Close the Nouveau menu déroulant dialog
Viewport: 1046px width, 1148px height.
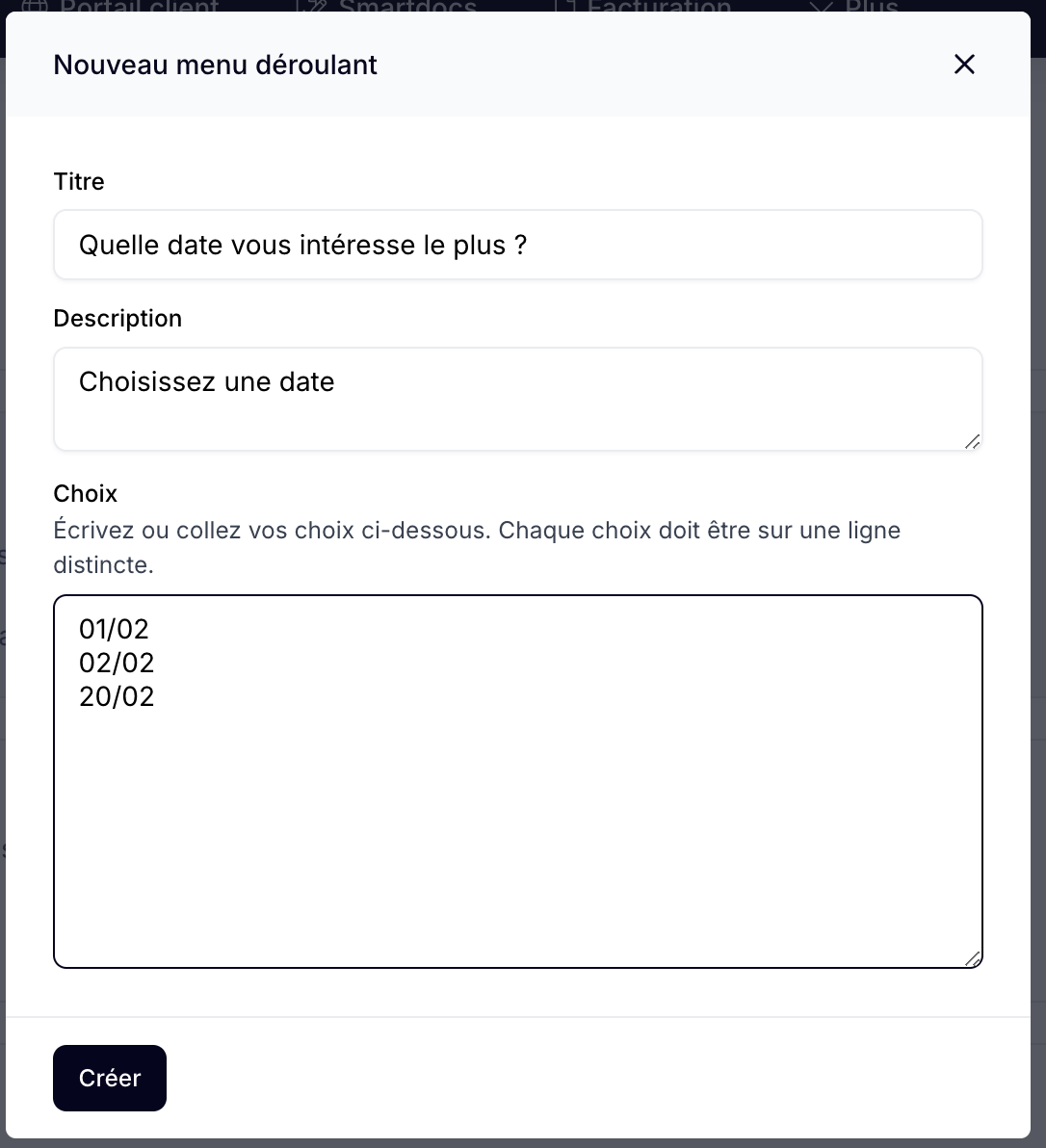[964, 65]
